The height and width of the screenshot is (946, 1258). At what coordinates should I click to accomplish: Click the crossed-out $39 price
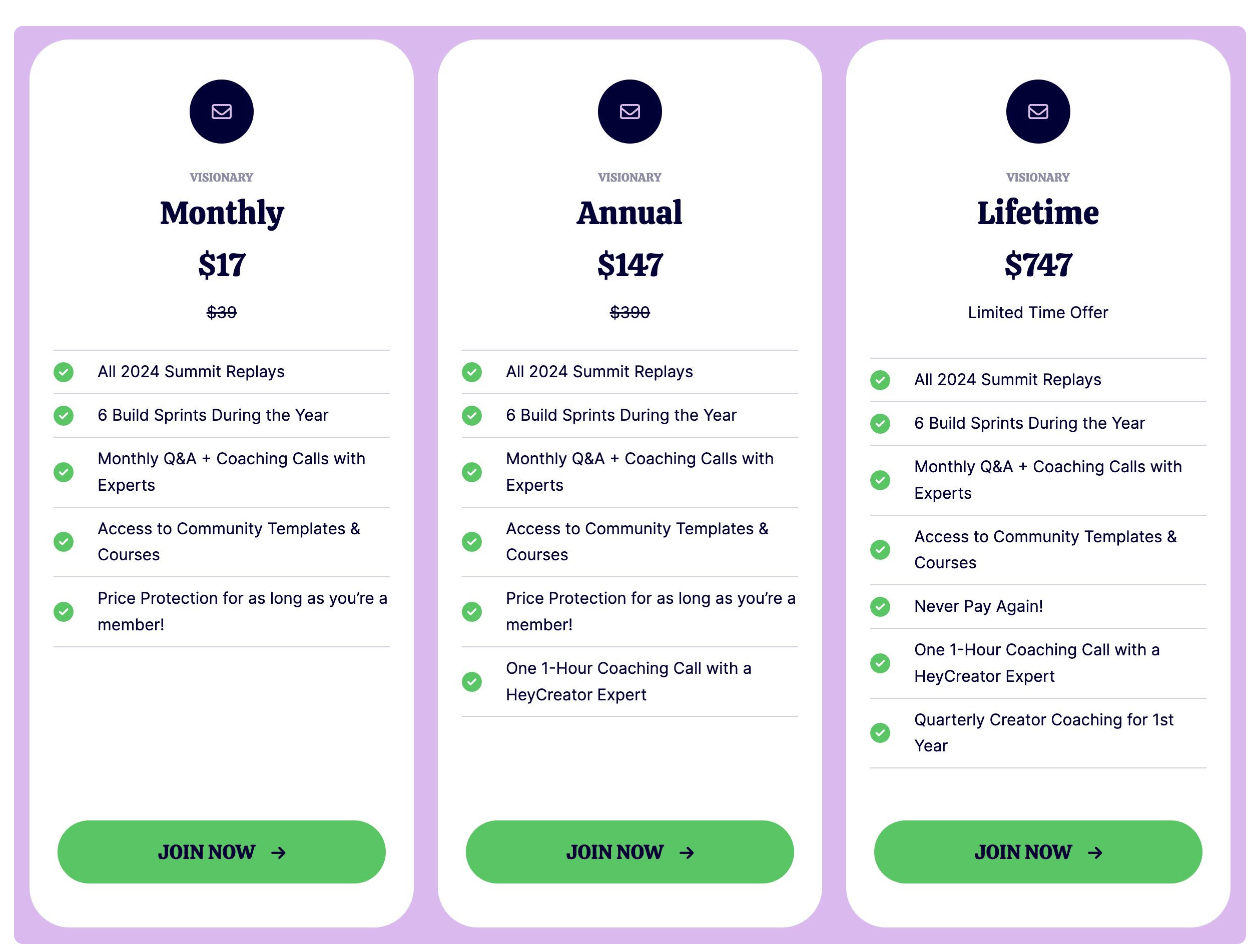pos(222,312)
